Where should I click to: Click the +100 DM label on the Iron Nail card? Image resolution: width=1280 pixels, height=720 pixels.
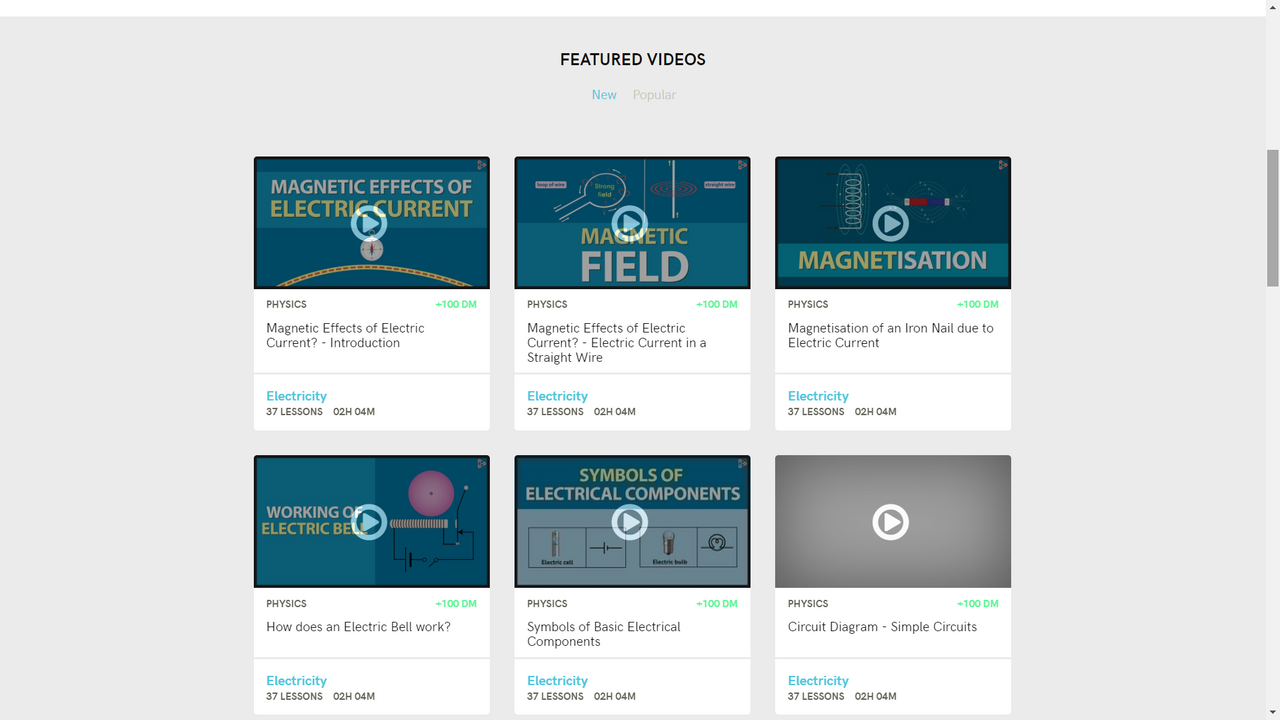978,304
